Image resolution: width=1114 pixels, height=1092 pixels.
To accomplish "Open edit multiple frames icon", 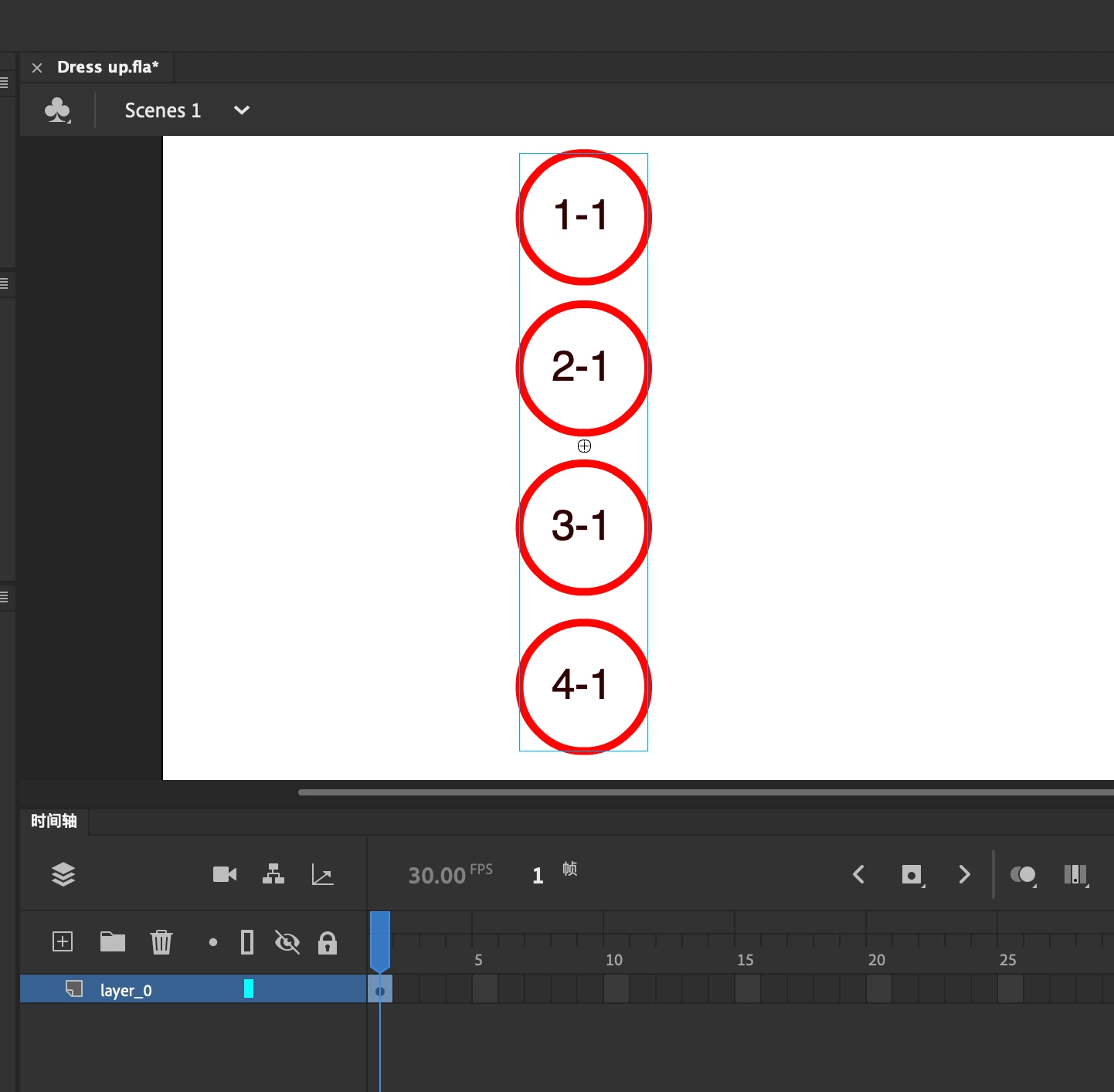I will [1076, 875].
